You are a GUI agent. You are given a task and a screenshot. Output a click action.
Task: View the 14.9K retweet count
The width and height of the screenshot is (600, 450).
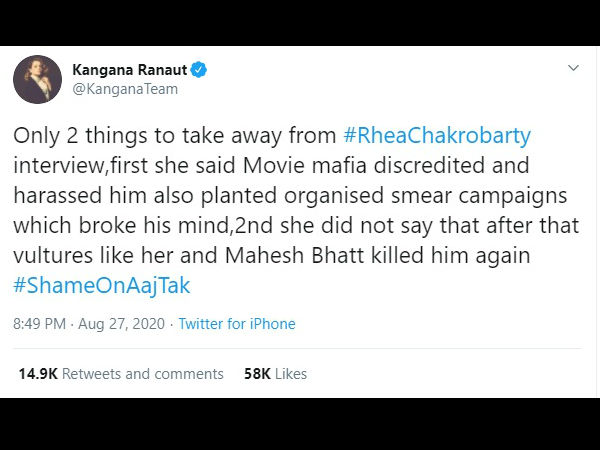coord(38,374)
